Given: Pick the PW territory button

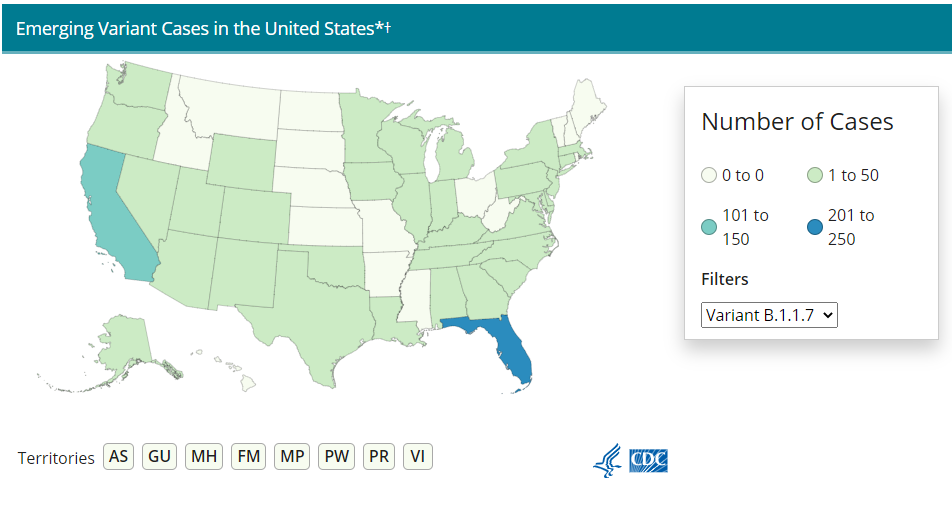Looking at the screenshot, I should tap(336, 456).
